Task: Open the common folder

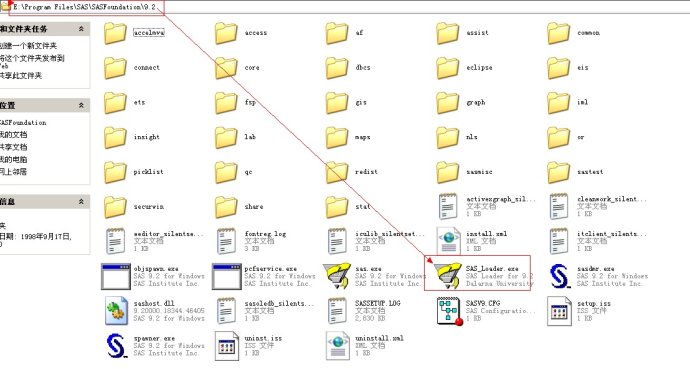Action: click(x=559, y=33)
